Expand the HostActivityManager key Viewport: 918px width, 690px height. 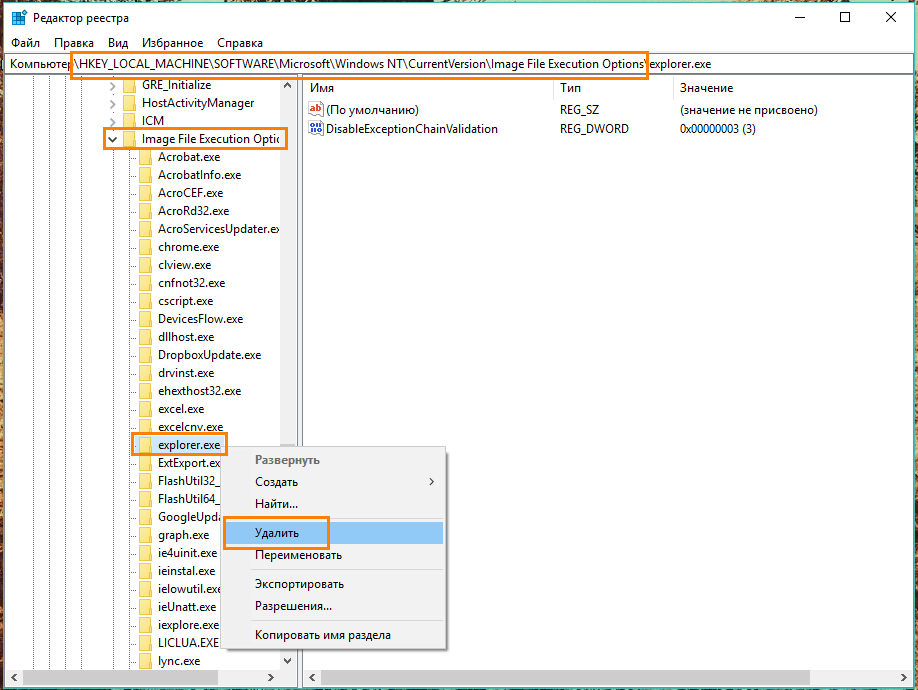coord(112,104)
